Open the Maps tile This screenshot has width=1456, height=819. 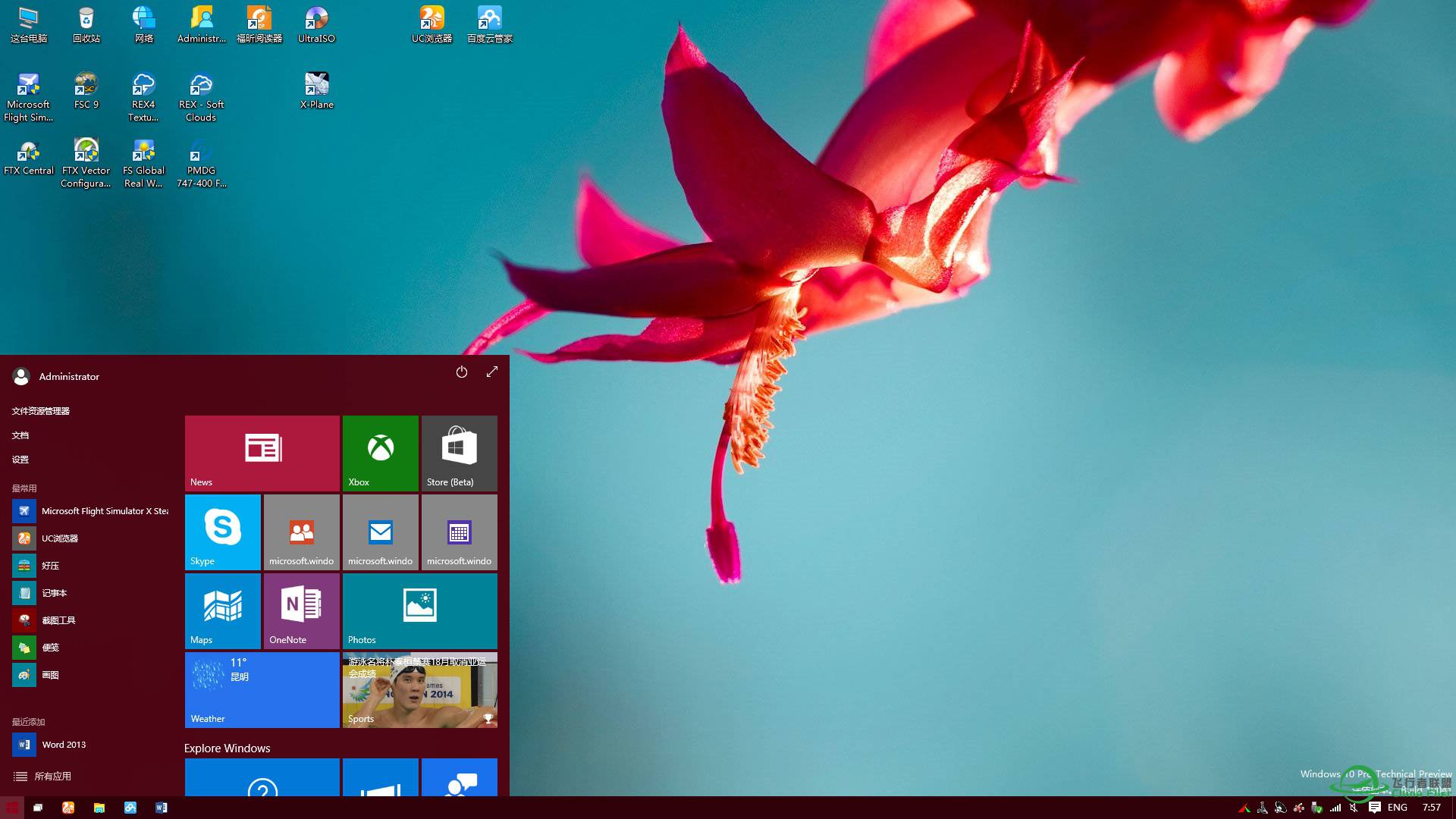(x=223, y=611)
